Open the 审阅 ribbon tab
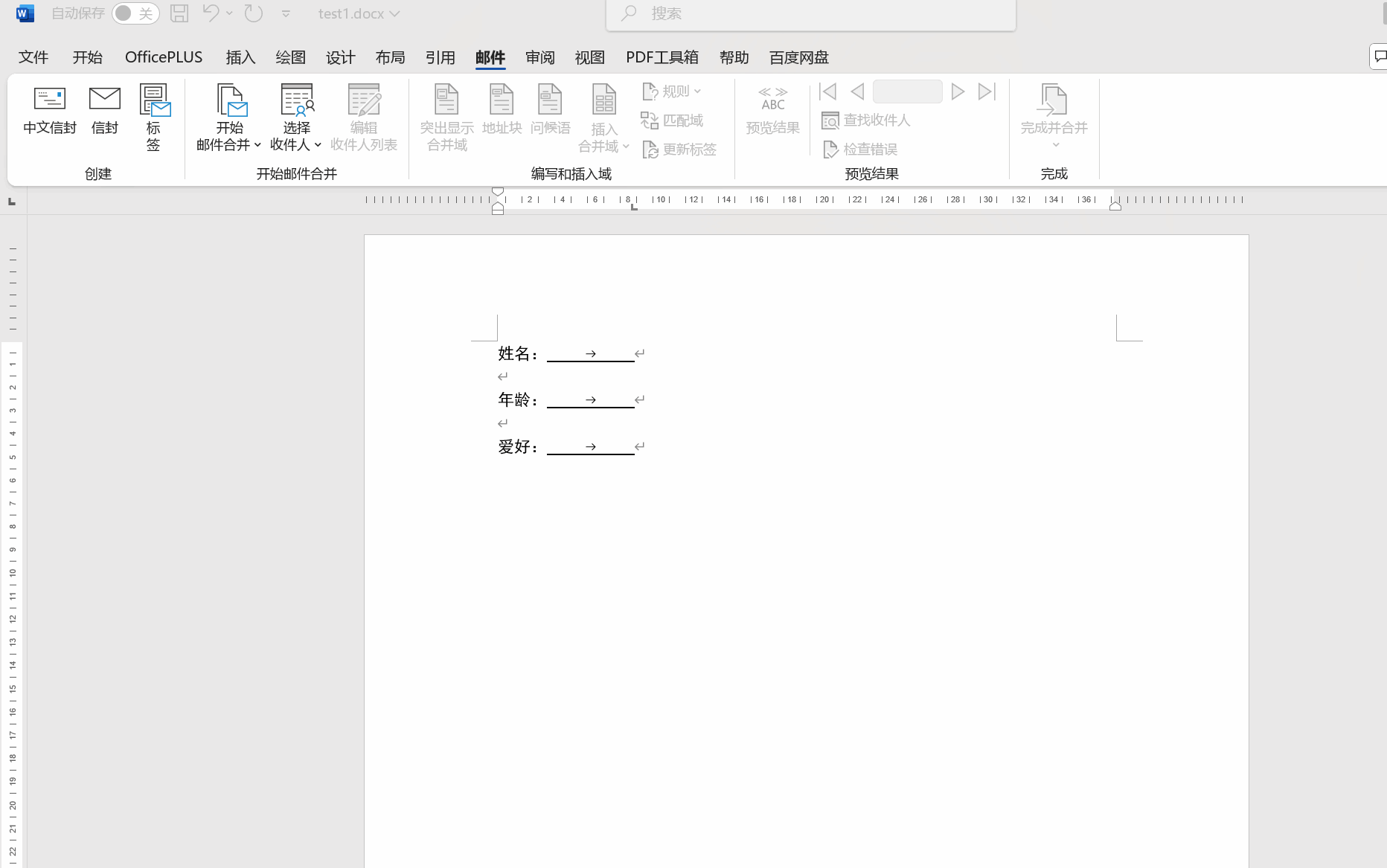The width and height of the screenshot is (1387, 868). point(539,57)
